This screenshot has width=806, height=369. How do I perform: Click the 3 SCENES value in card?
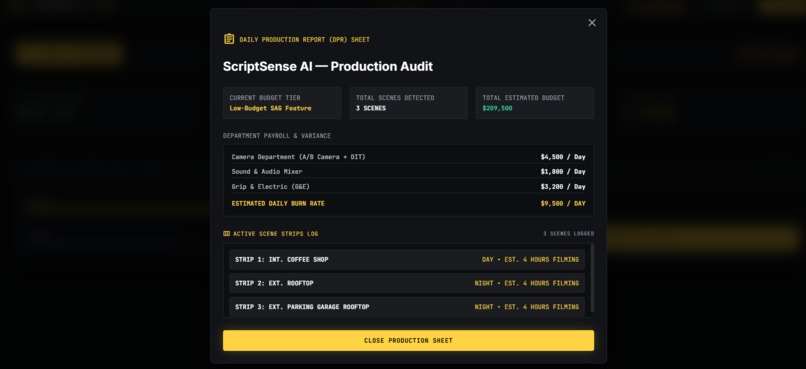[x=371, y=108]
